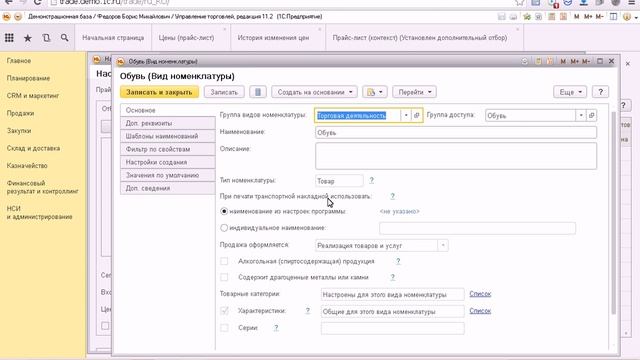Switch to Шаблоны наименований tab
Screen dimensions: 640x360
168,136
